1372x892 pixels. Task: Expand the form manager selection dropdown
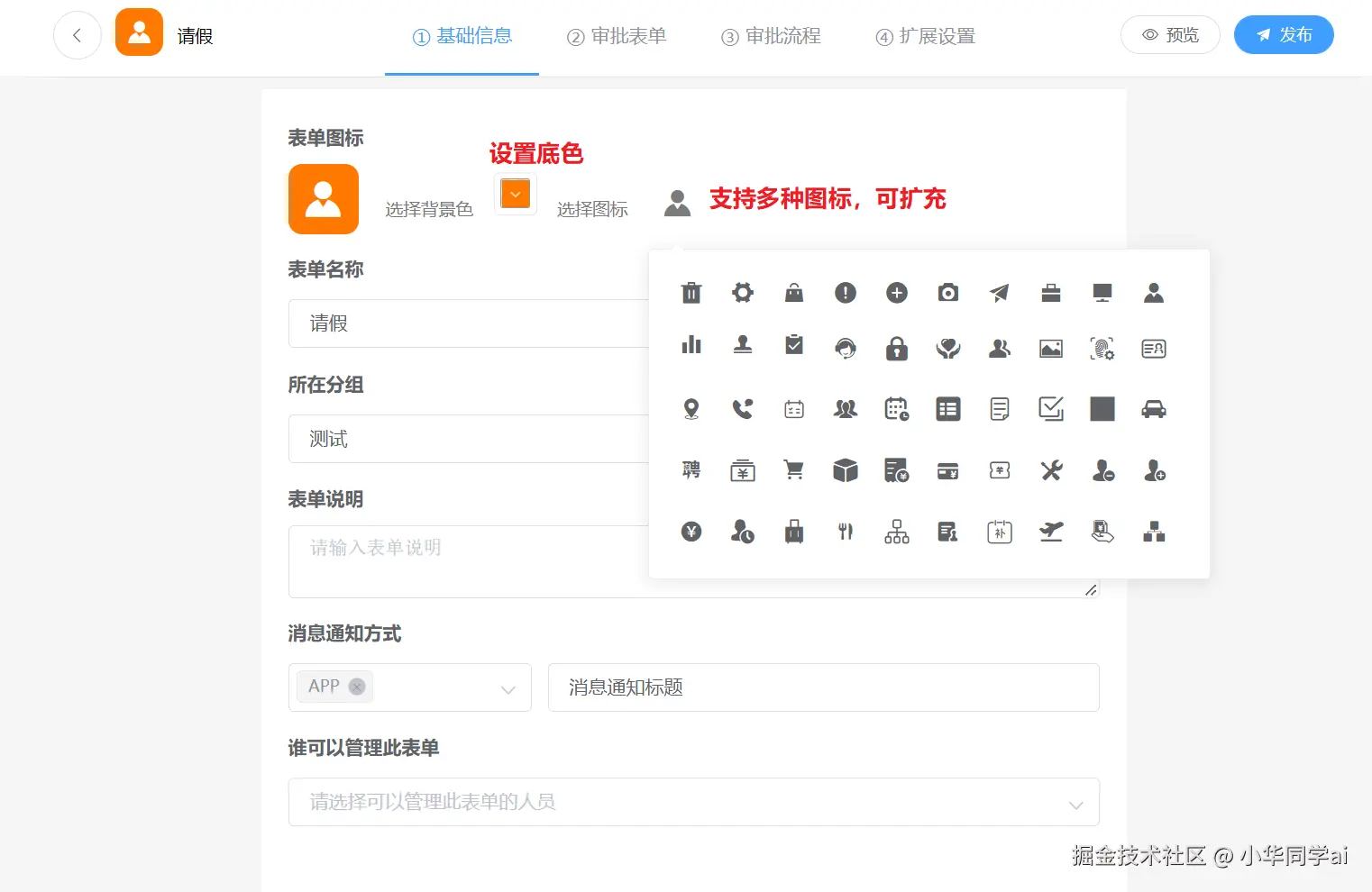[694, 802]
